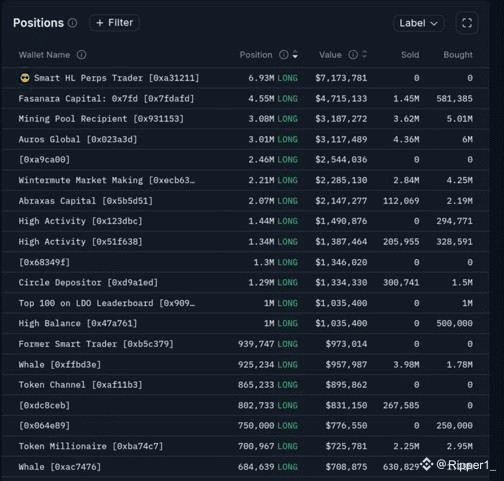Screen dimensions: 504x481
Task: Click the Sold column header
Action: tap(410, 55)
